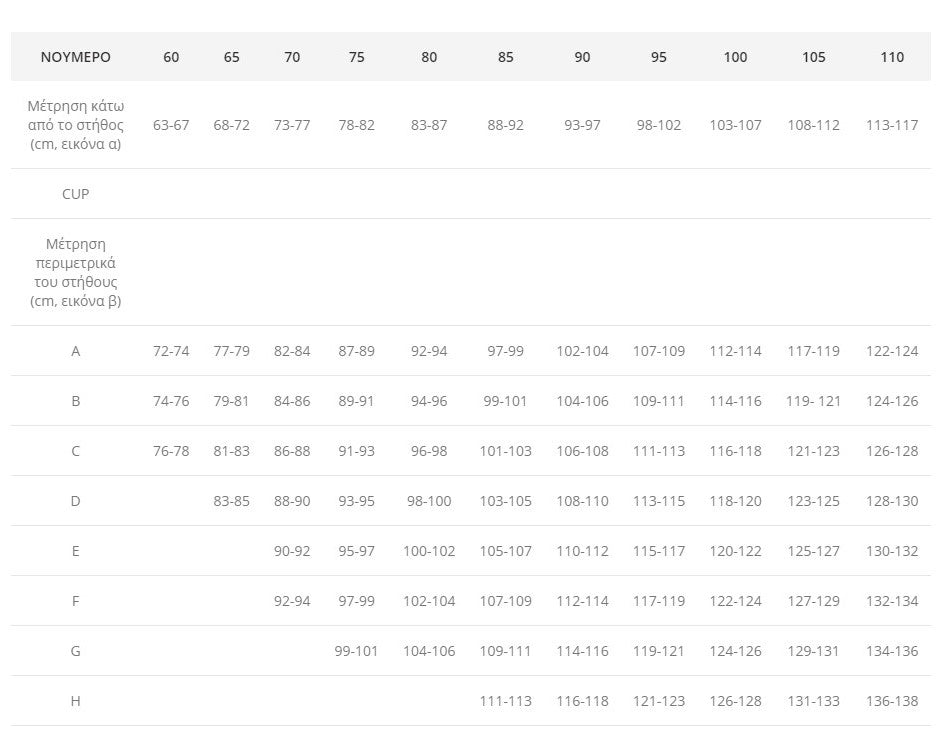Select cup D value 83-85
The image size is (945, 739).
(x=231, y=501)
